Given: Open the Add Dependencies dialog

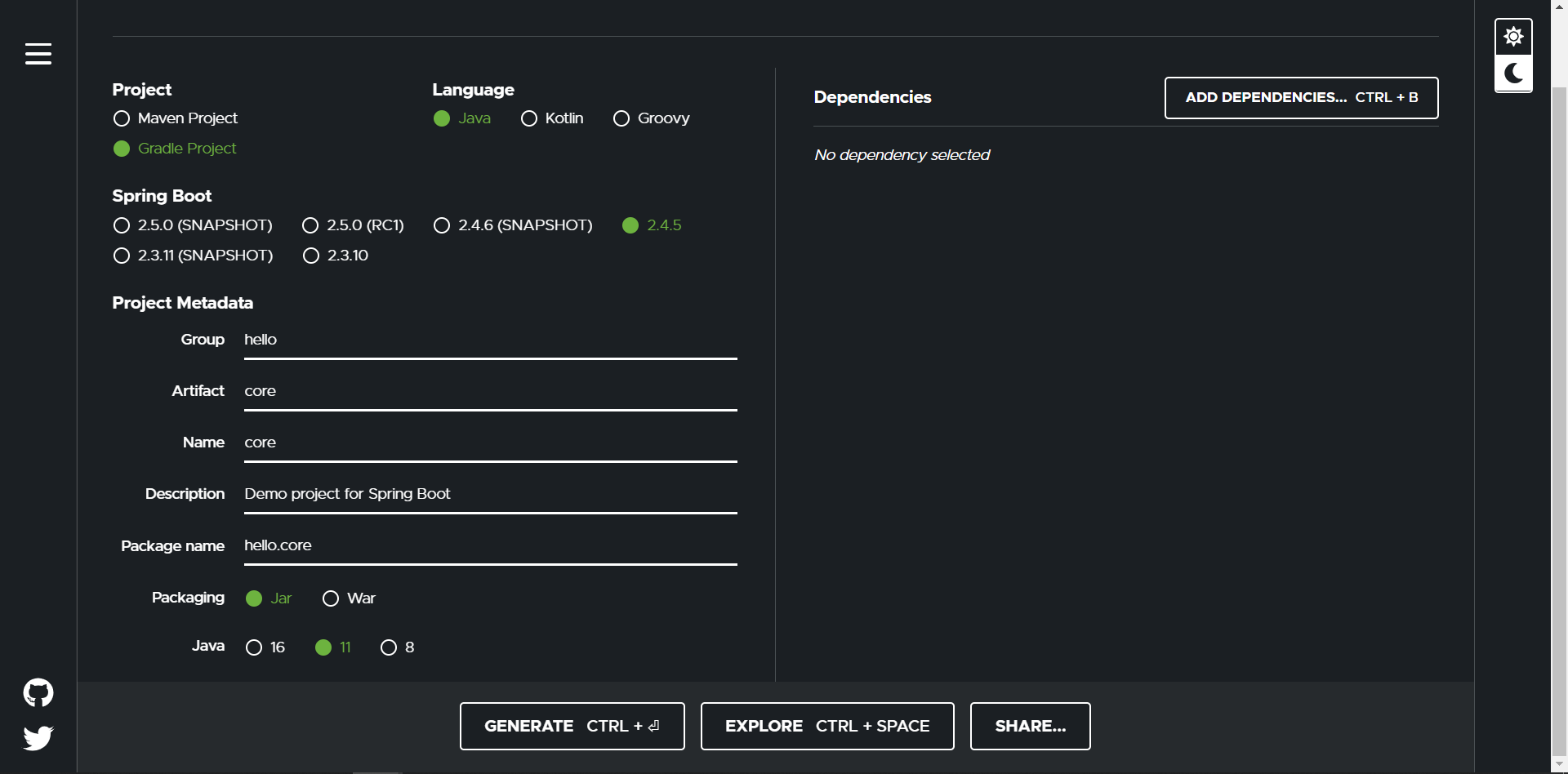Looking at the screenshot, I should click(x=1301, y=98).
